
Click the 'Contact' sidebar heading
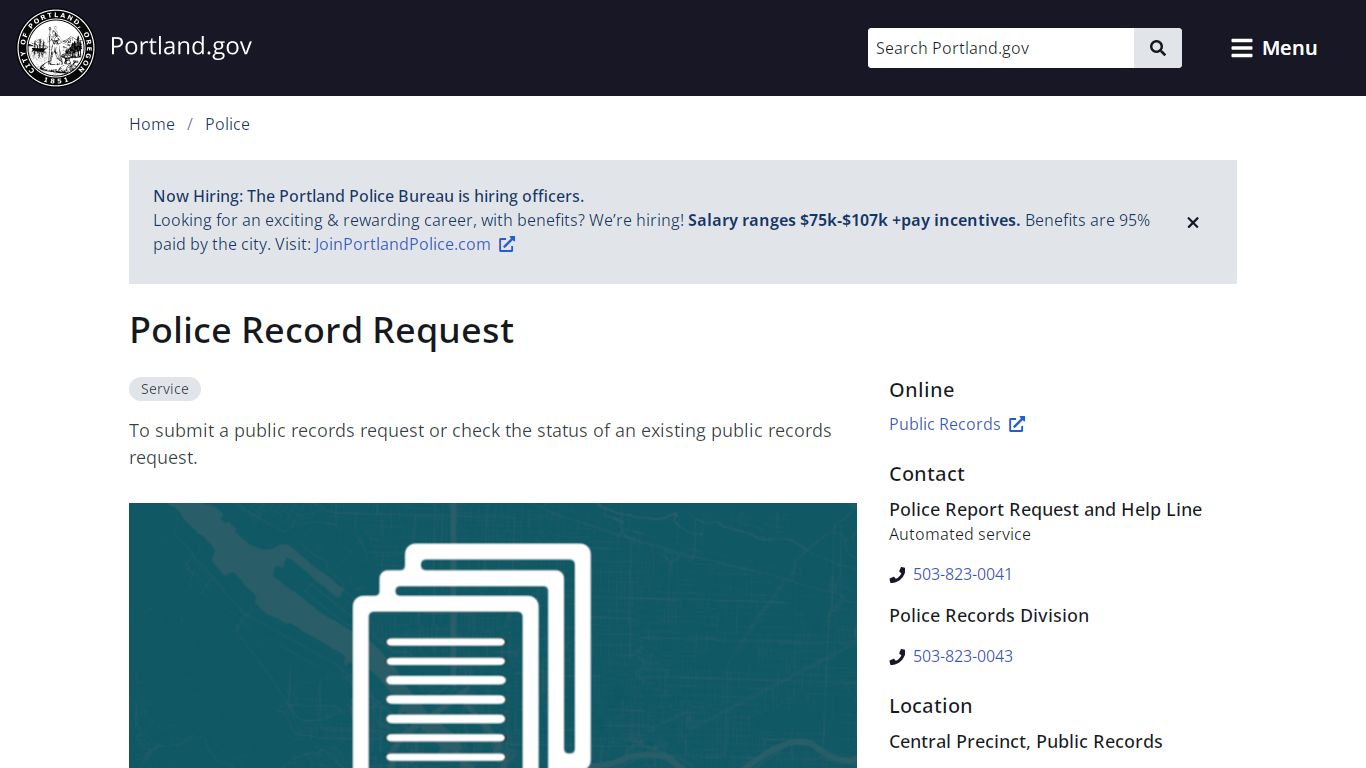click(x=927, y=474)
